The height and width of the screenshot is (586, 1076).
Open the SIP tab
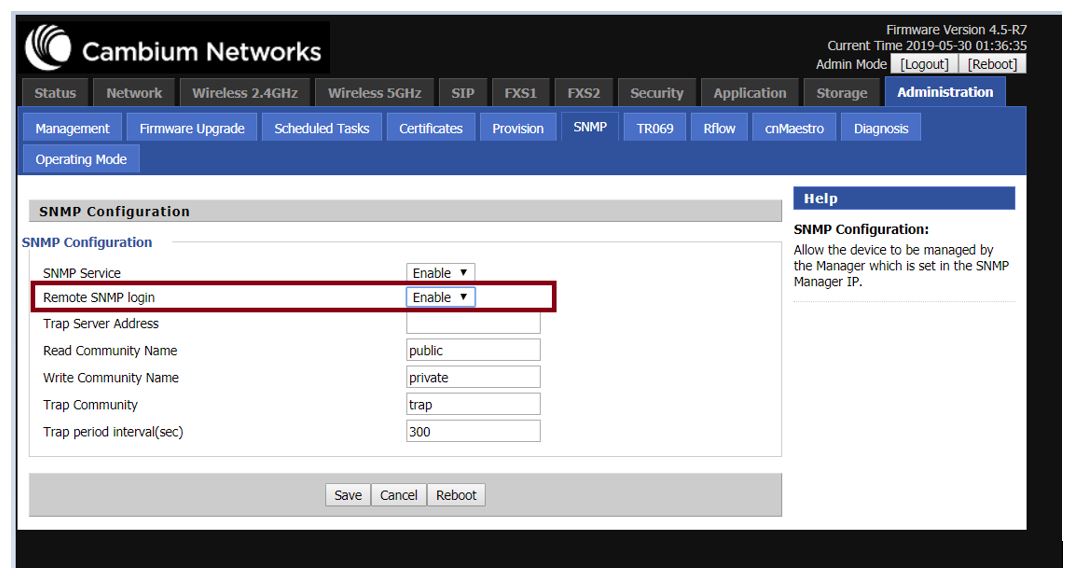coord(463,93)
